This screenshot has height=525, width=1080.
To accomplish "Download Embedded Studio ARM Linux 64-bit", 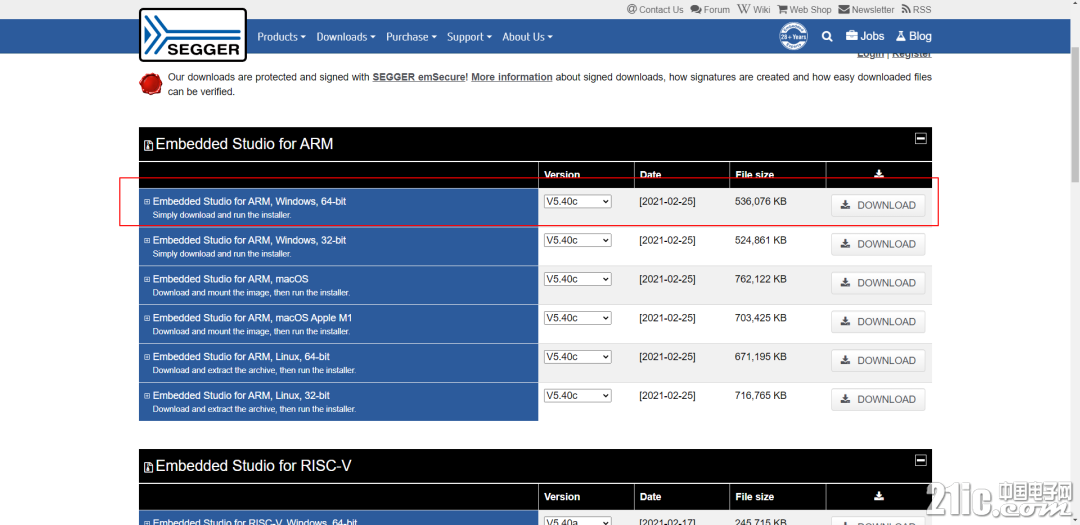I will (878, 360).
